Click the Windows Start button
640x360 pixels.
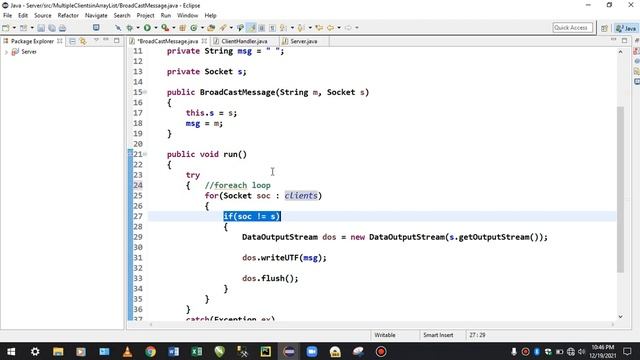(x=11, y=351)
